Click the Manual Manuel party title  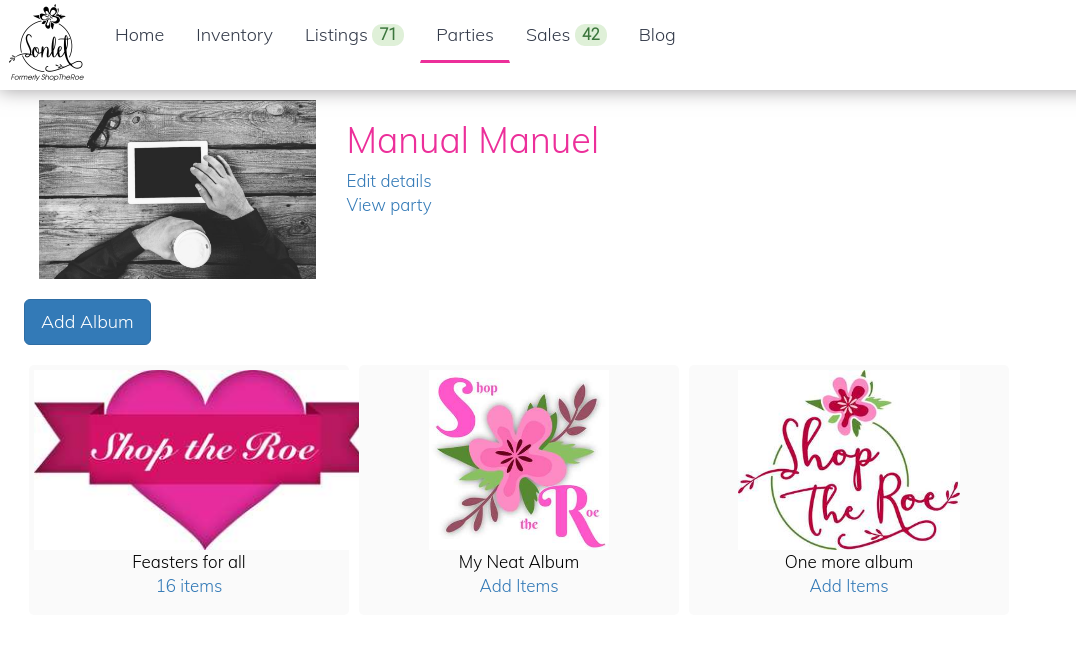coord(472,141)
